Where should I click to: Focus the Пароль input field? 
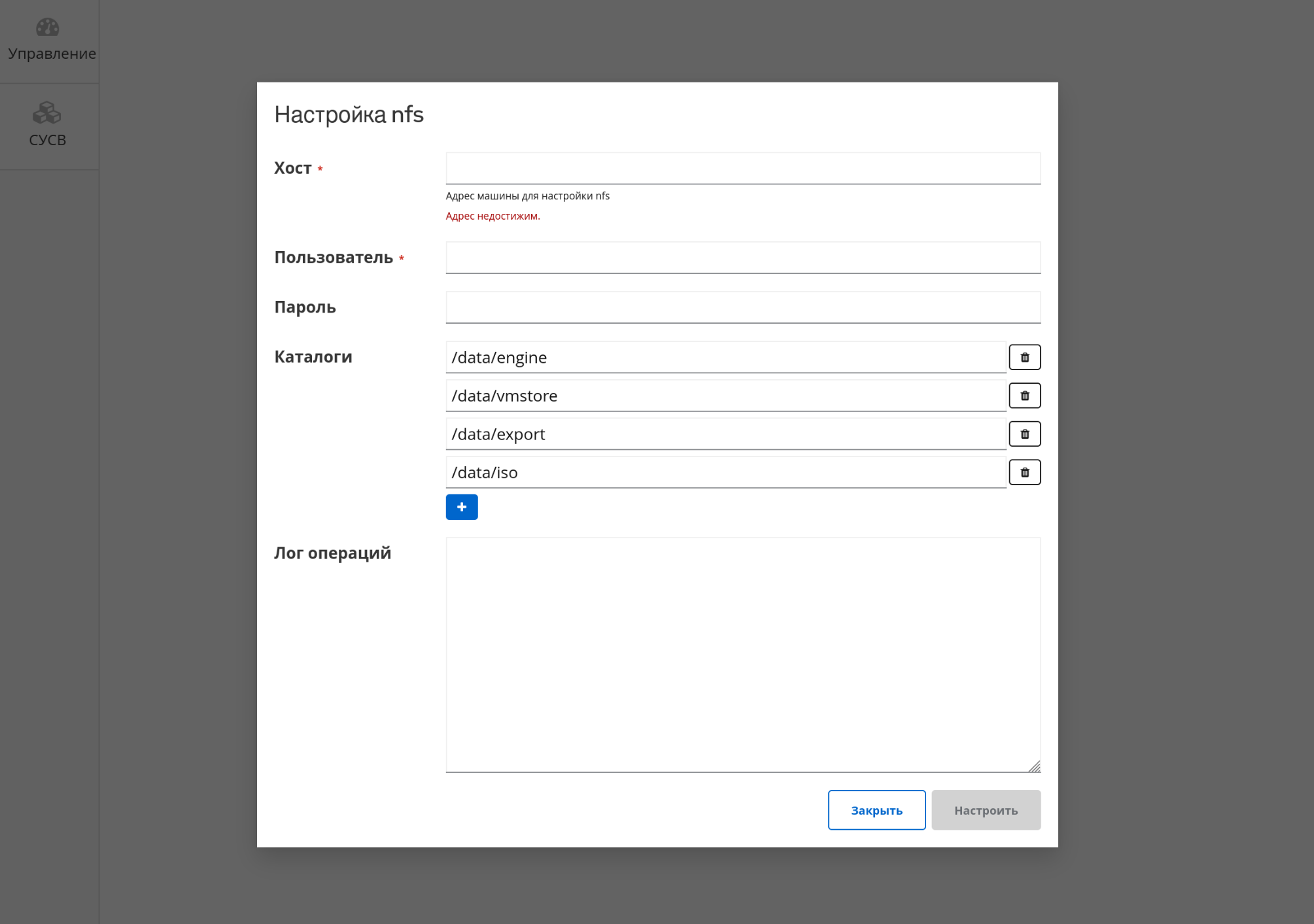point(742,307)
